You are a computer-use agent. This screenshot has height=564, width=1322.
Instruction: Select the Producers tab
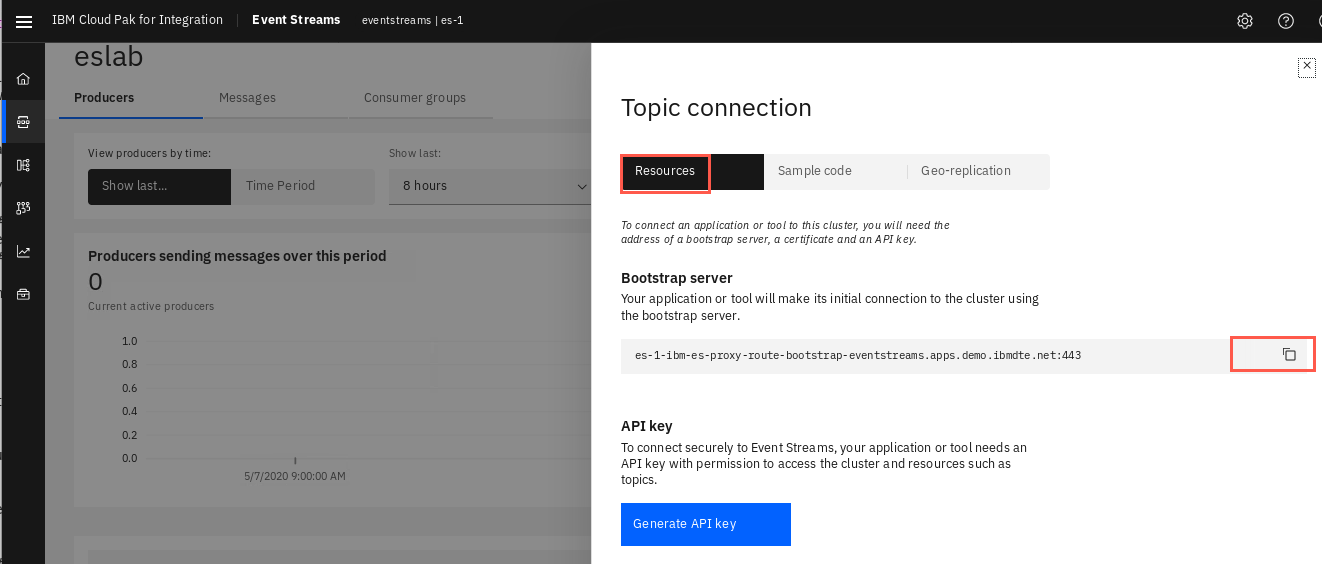[x=131, y=98]
